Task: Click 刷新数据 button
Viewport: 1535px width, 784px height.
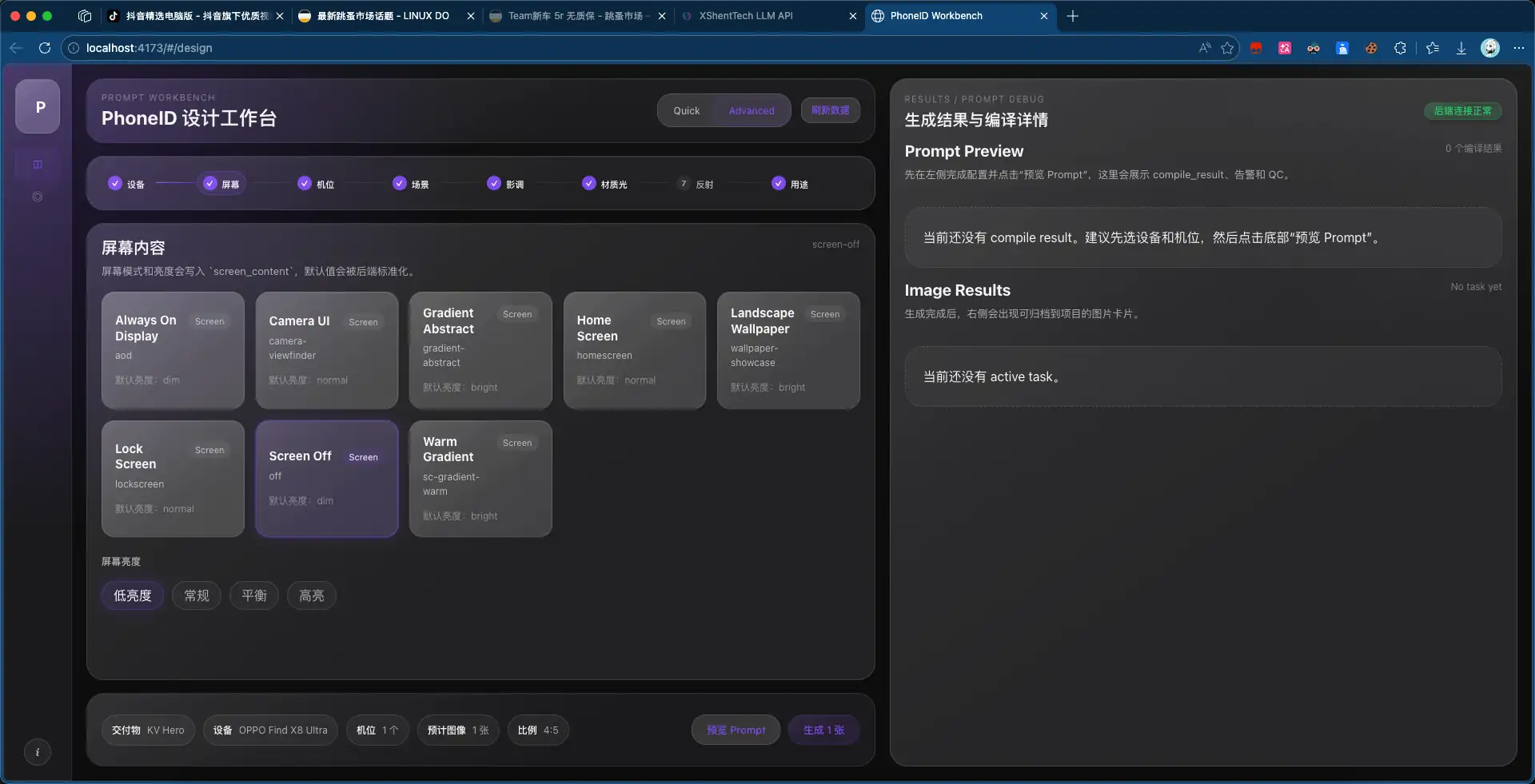Action: pos(831,110)
